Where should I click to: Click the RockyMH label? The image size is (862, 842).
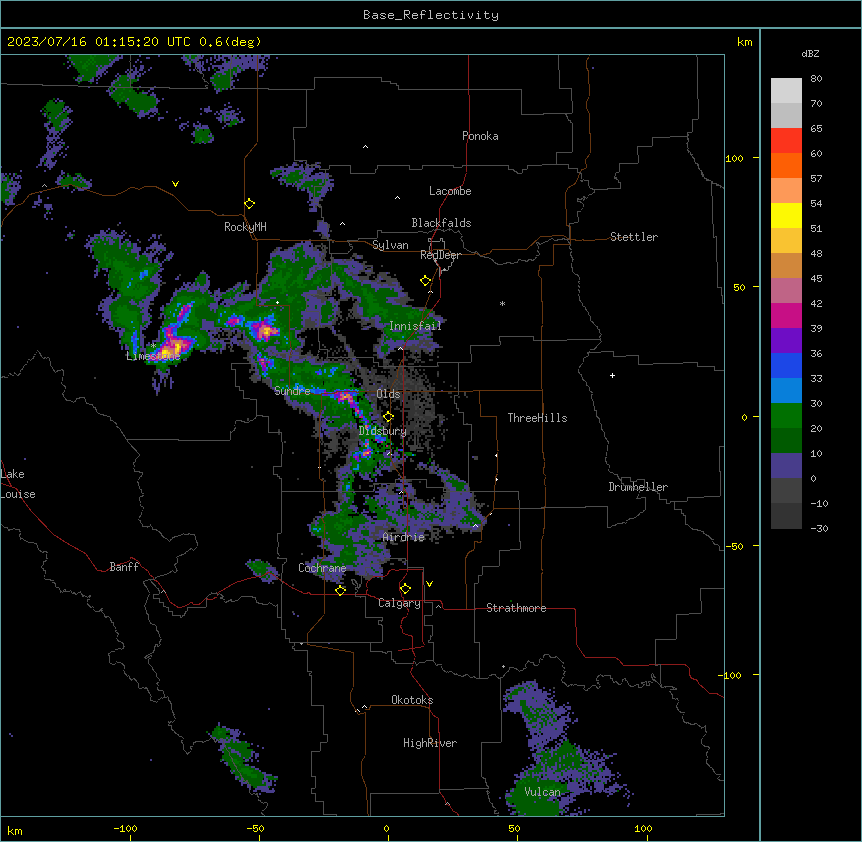pos(245,227)
